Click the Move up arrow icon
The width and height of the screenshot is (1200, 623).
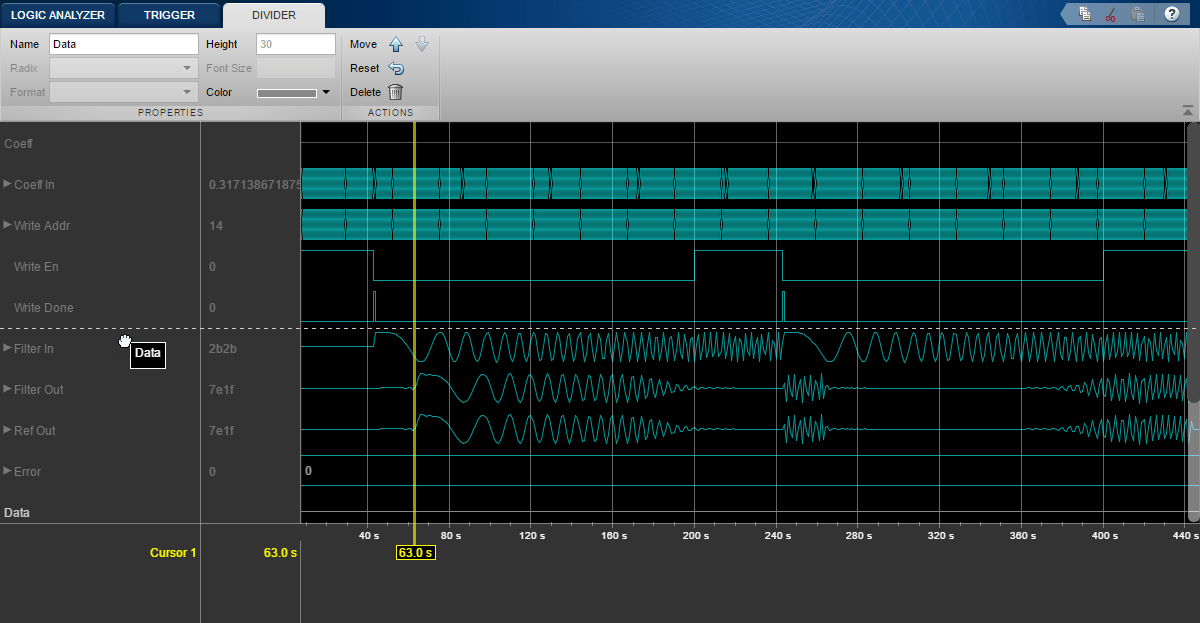pyautogui.click(x=395, y=44)
